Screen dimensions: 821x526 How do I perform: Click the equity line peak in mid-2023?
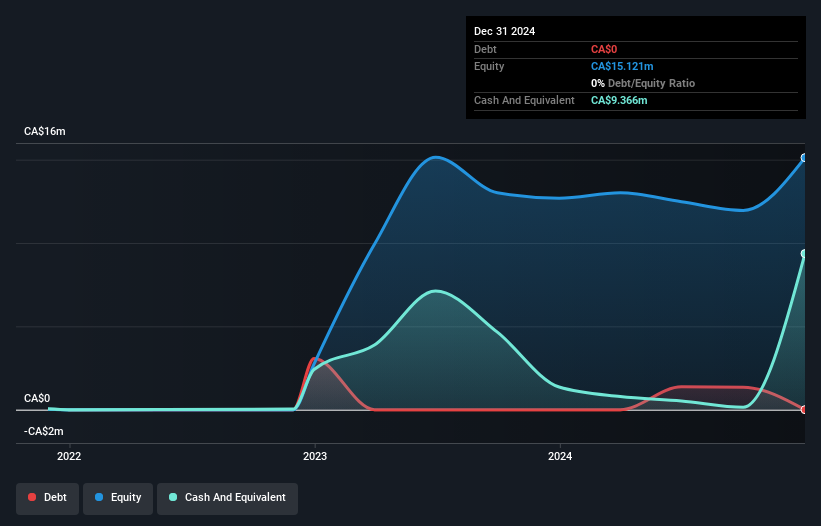[x=436, y=156]
